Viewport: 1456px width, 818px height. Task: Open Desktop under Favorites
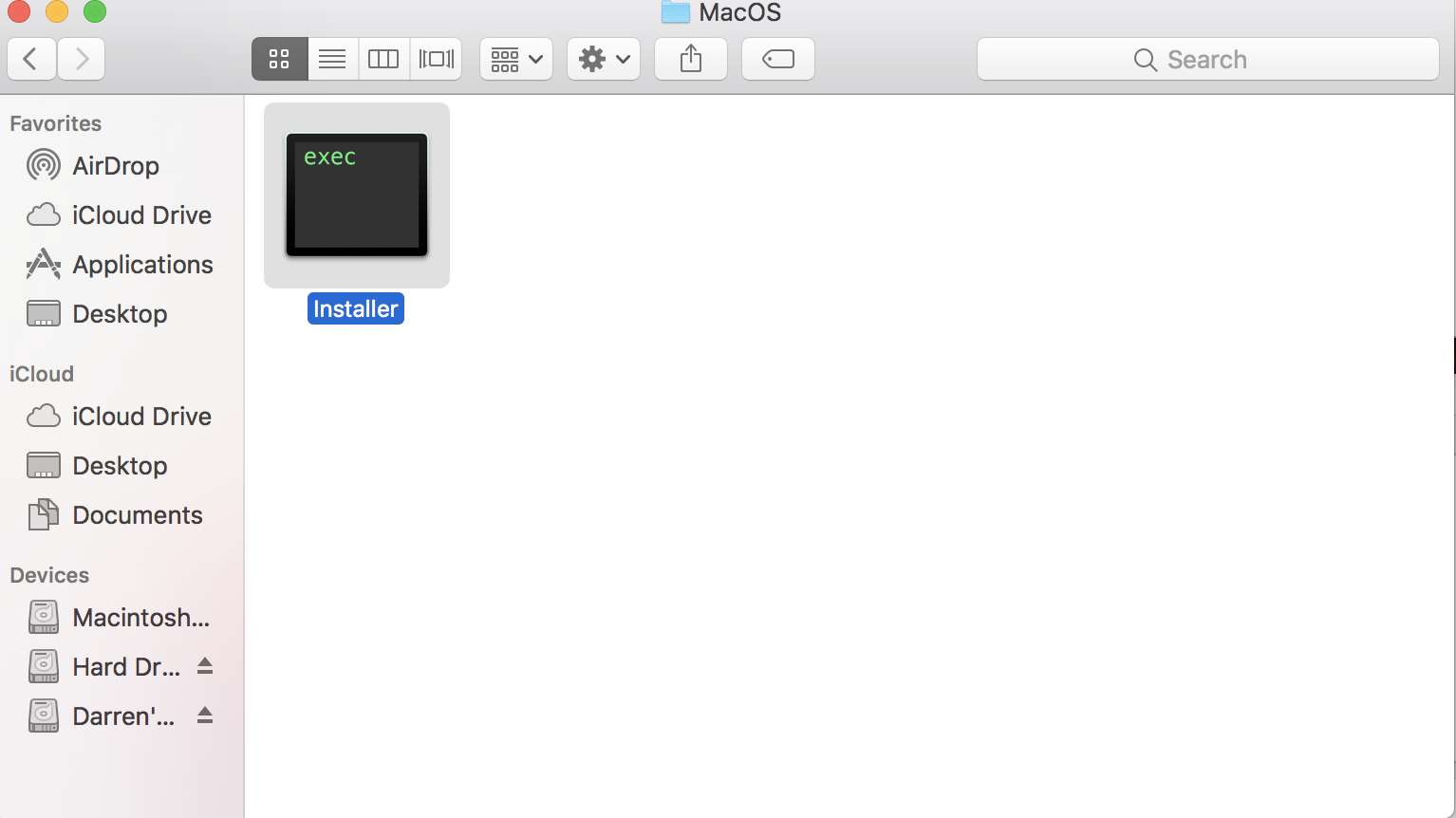(121, 314)
